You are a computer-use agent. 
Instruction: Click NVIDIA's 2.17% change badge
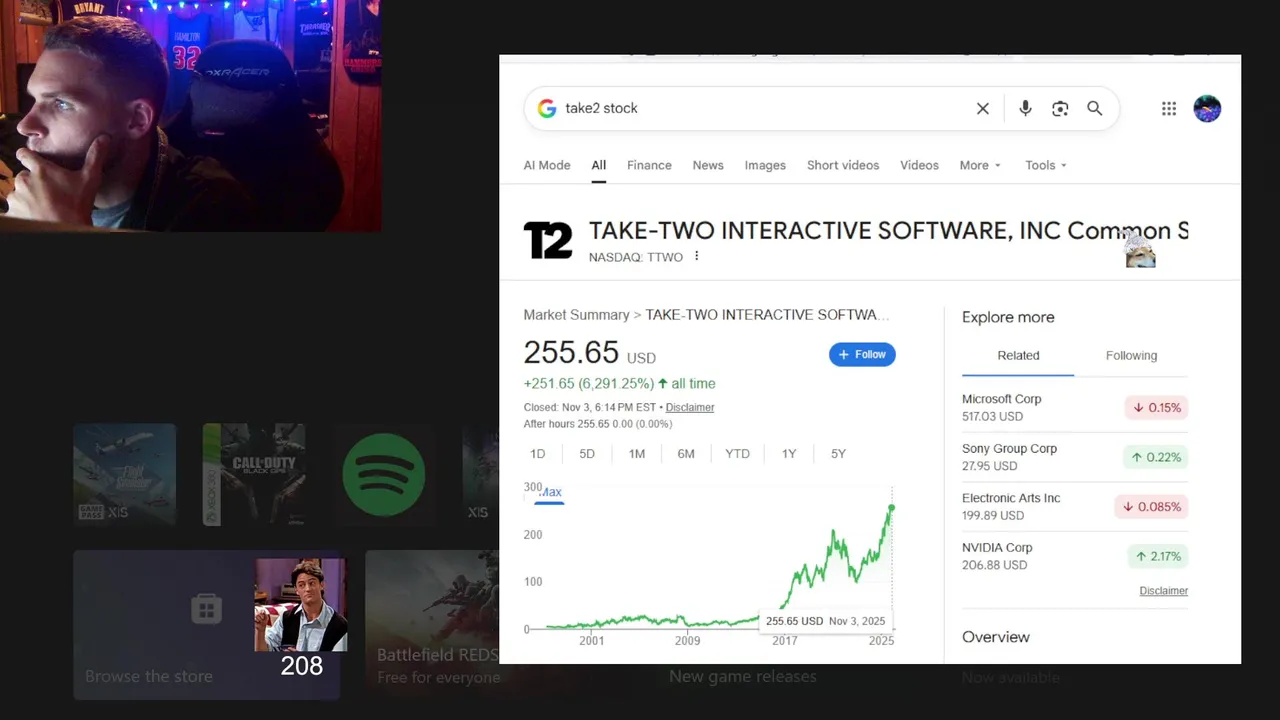pos(1156,556)
